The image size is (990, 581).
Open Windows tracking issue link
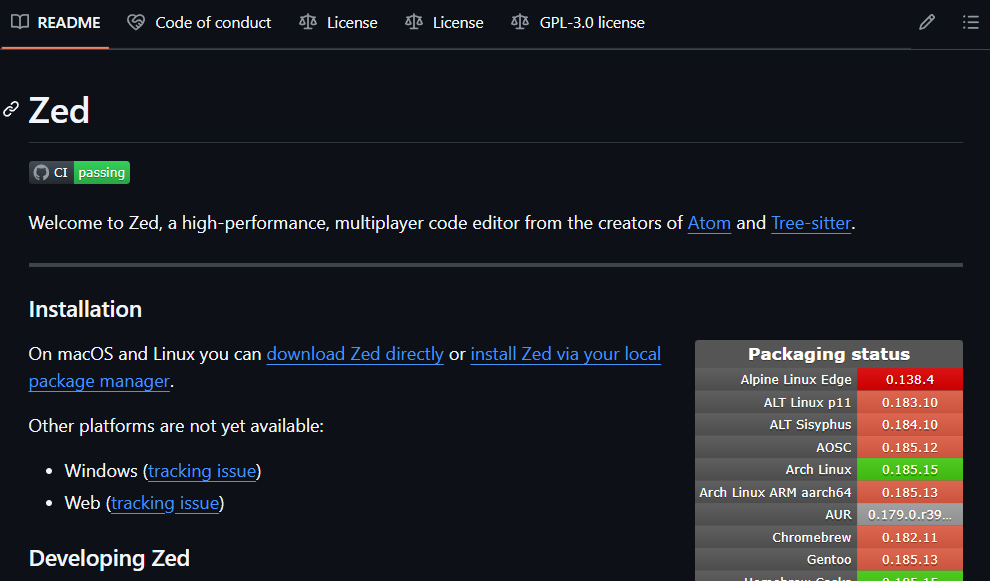pos(202,471)
